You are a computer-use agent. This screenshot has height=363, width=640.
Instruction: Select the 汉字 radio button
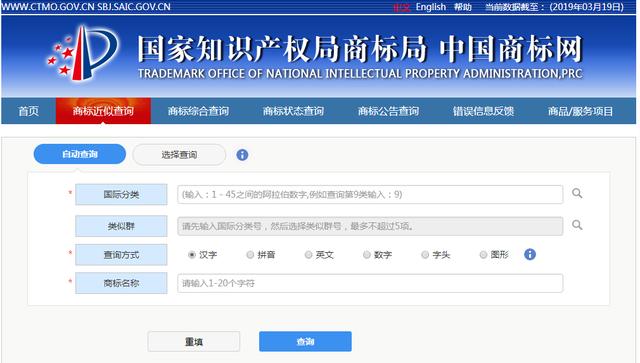[x=192, y=255]
